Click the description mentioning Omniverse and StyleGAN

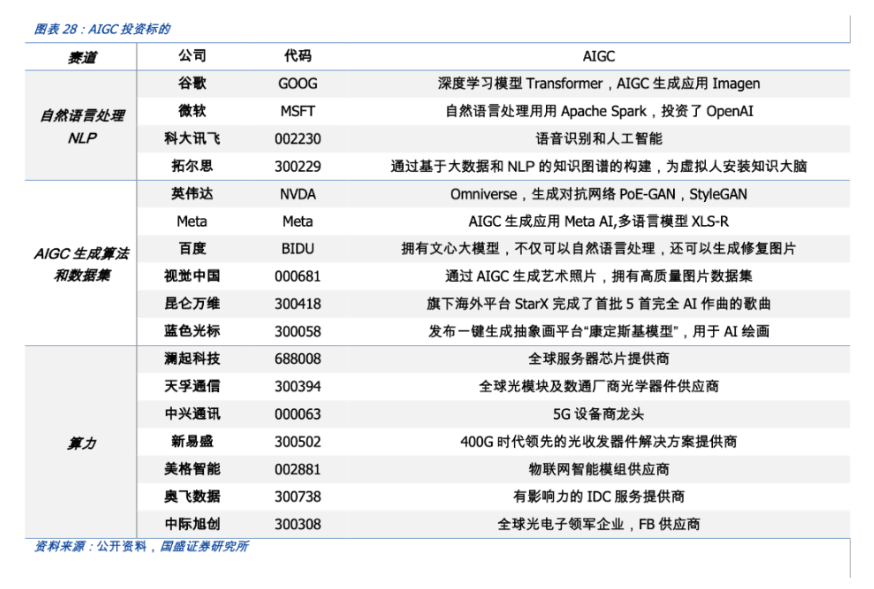click(x=599, y=194)
